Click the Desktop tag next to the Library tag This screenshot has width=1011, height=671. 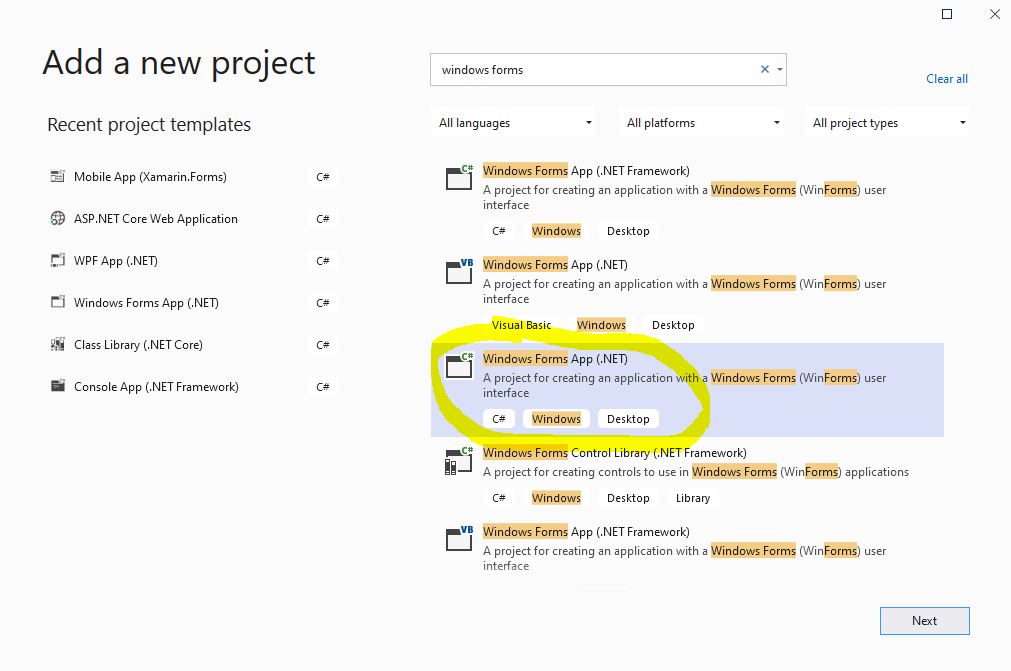click(x=628, y=498)
